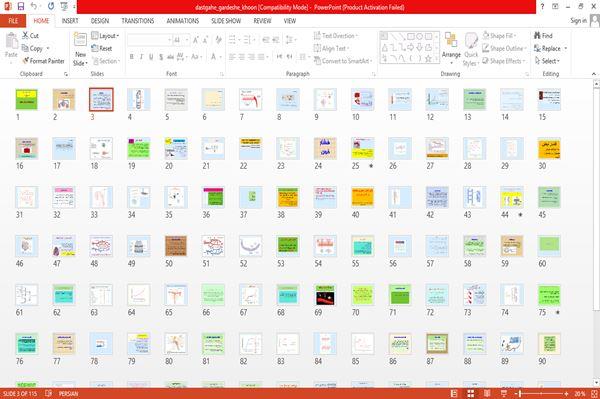Open the Quick Styles gallery
The width and height of the screenshot is (600, 399).
click(x=471, y=49)
